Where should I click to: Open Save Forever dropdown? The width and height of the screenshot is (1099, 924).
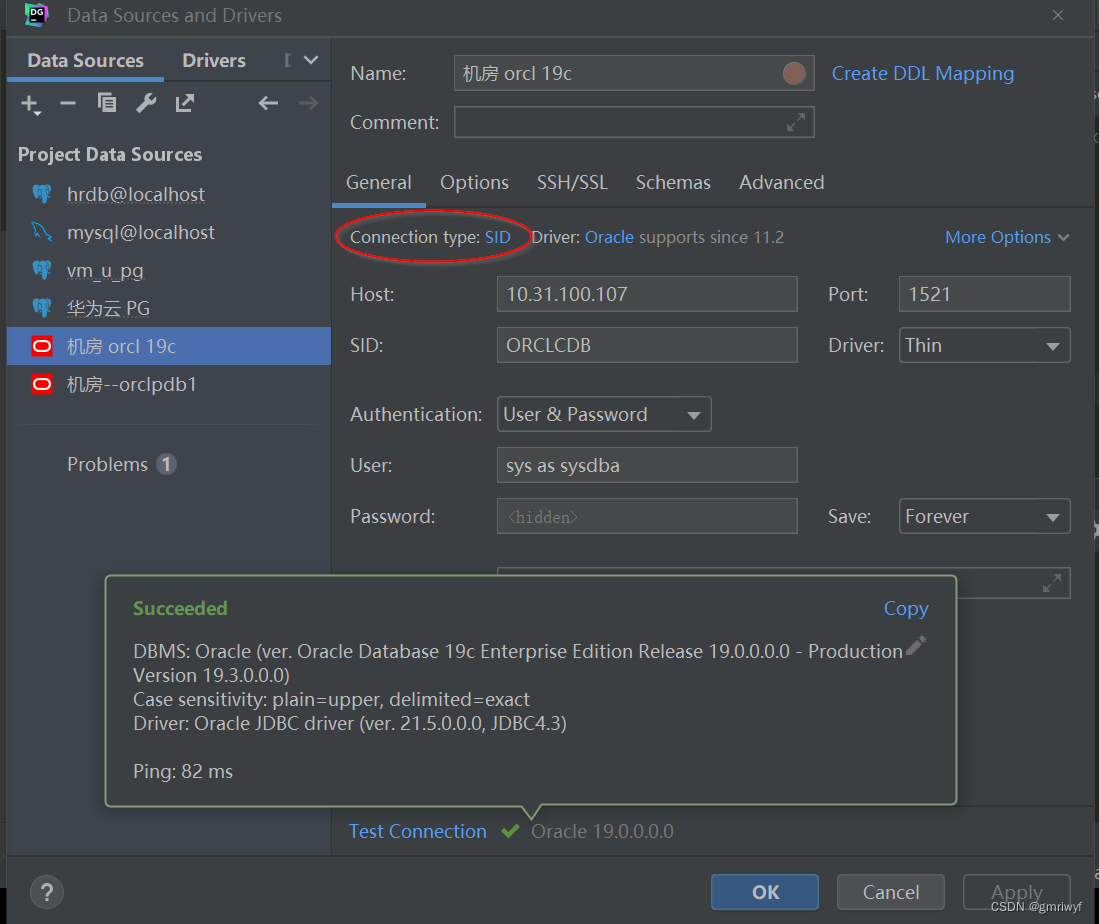tap(984, 517)
